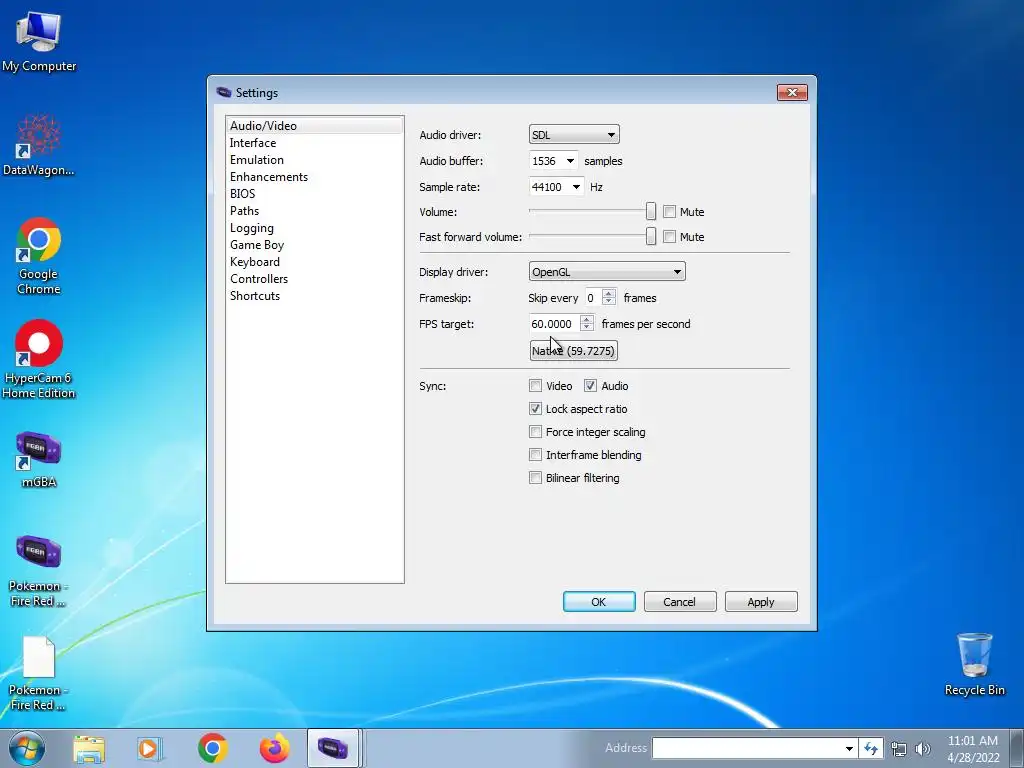Click the Show desktop strip at taskbar end
This screenshot has height=768, width=1024.
coord(1017,748)
